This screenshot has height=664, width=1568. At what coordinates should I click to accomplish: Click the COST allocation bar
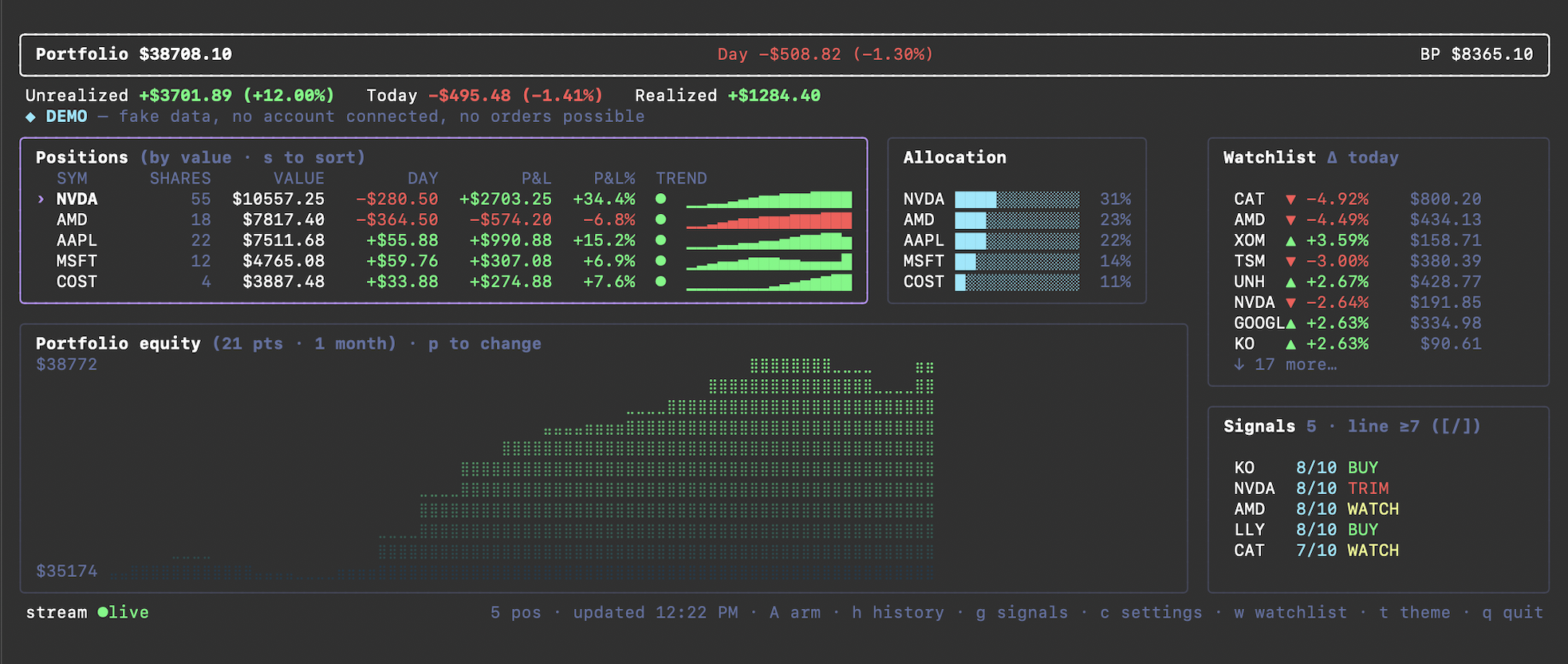(x=1017, y=282)
